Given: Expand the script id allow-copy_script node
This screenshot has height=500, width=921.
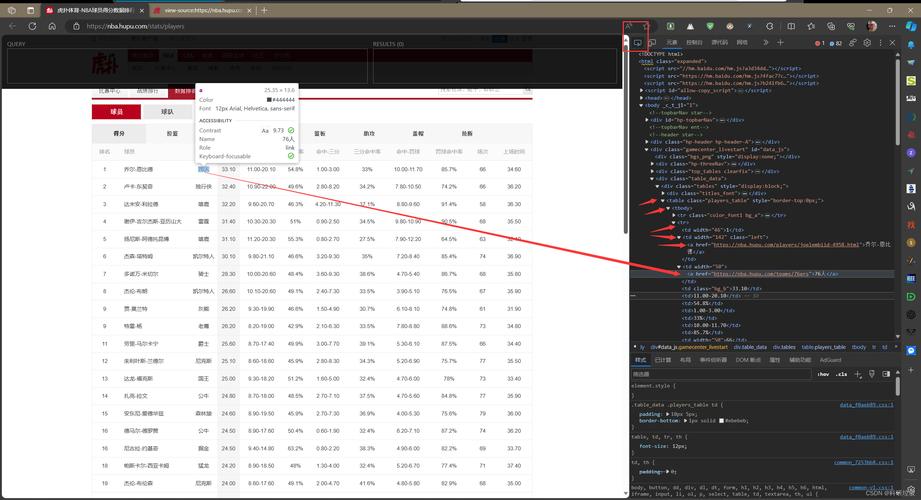Looking at the screenshot, I should [641, 90].
